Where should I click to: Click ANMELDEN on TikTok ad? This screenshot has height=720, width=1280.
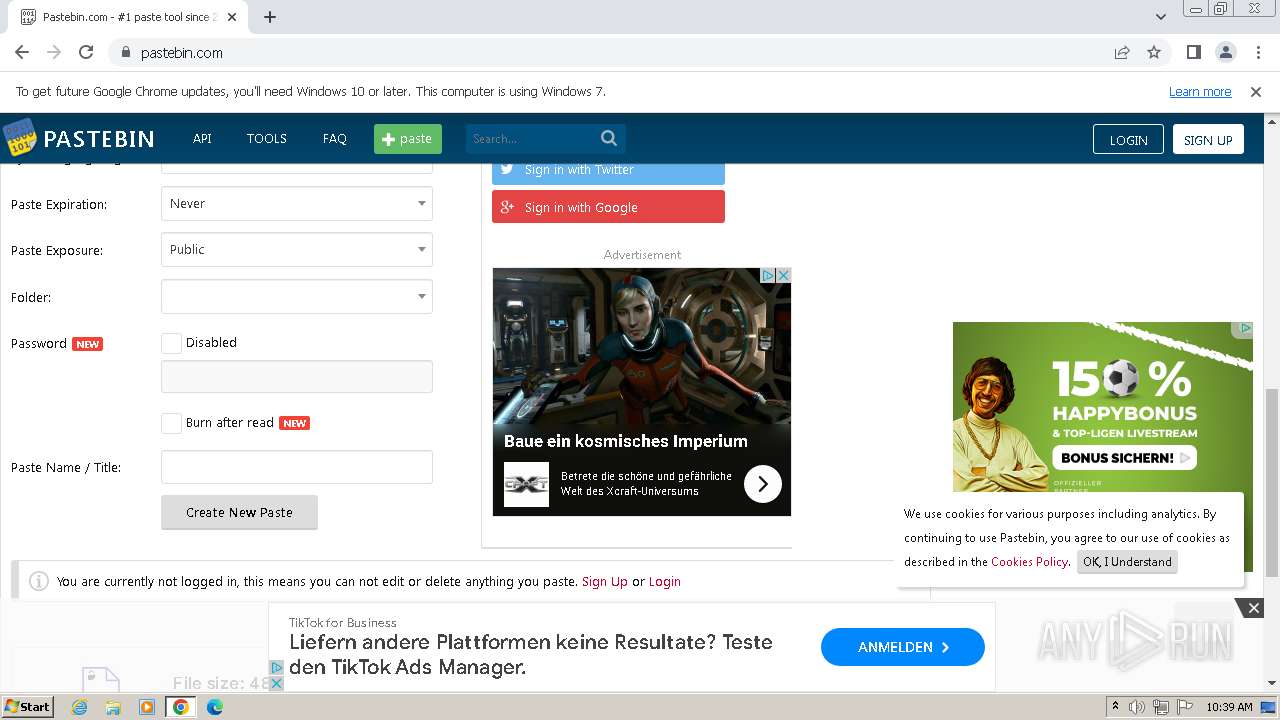click(x=903, y=647)
